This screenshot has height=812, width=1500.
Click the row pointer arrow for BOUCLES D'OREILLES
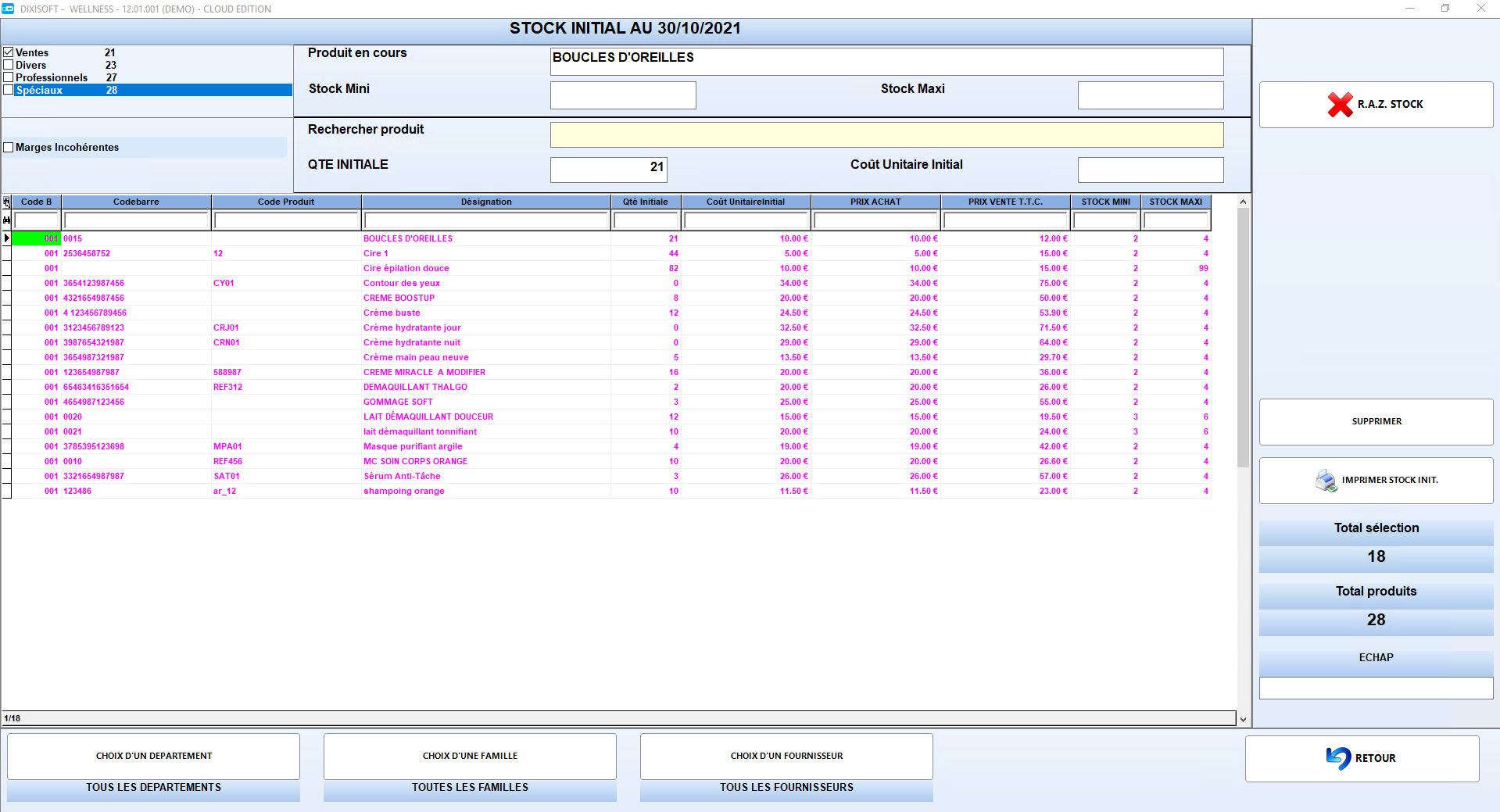(x=7, y=238)
